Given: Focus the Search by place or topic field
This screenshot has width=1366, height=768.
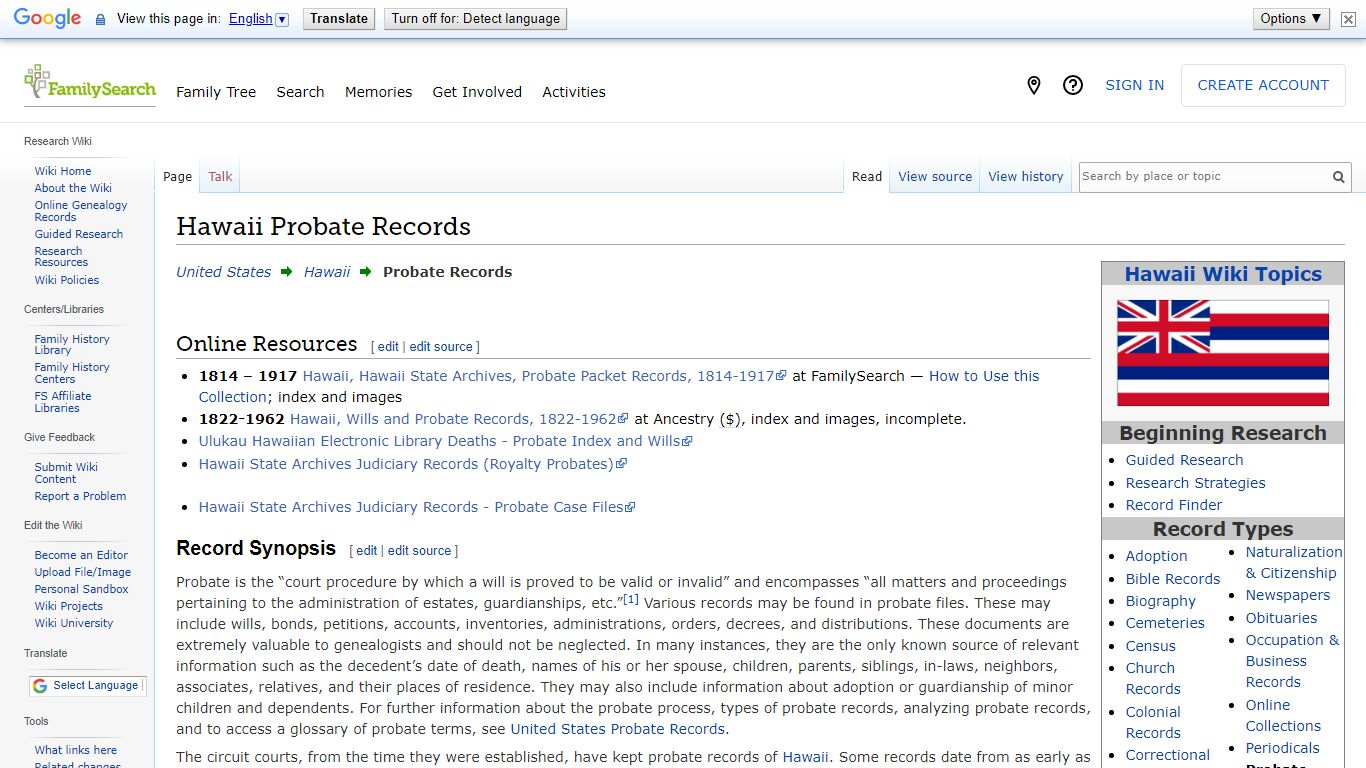Looking at the screenshot, I should 1204,177.
